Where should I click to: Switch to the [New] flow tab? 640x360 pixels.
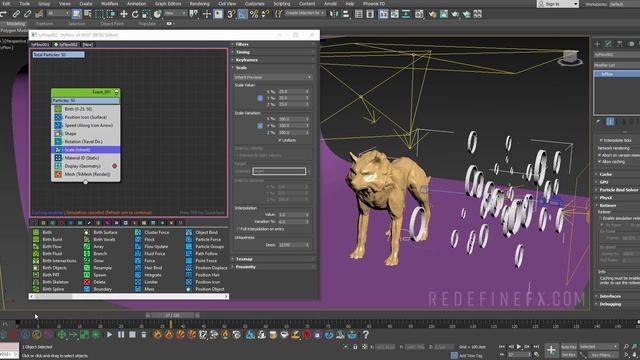88,44
